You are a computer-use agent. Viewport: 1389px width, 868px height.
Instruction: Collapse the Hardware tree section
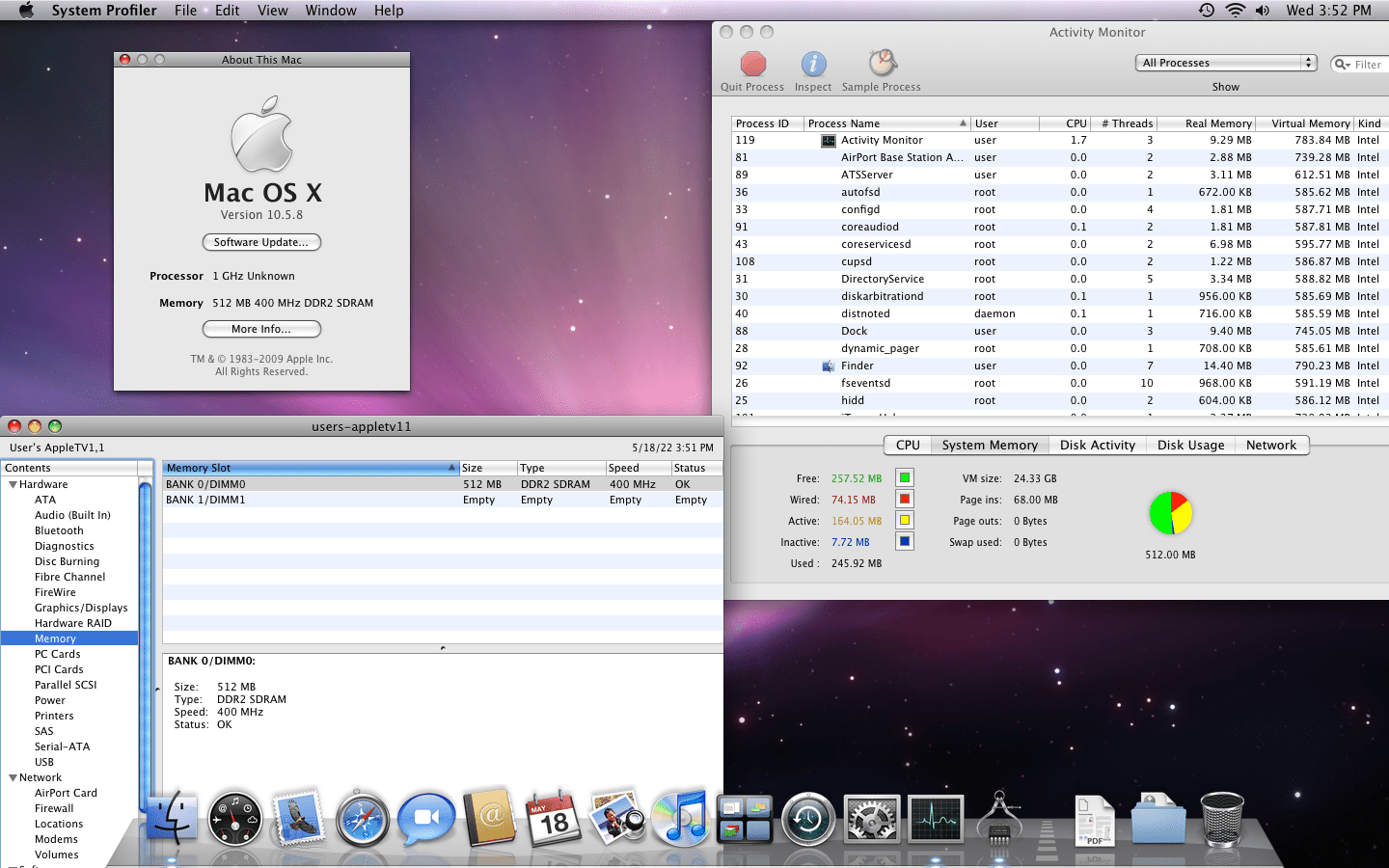click(x=14, y=484)
